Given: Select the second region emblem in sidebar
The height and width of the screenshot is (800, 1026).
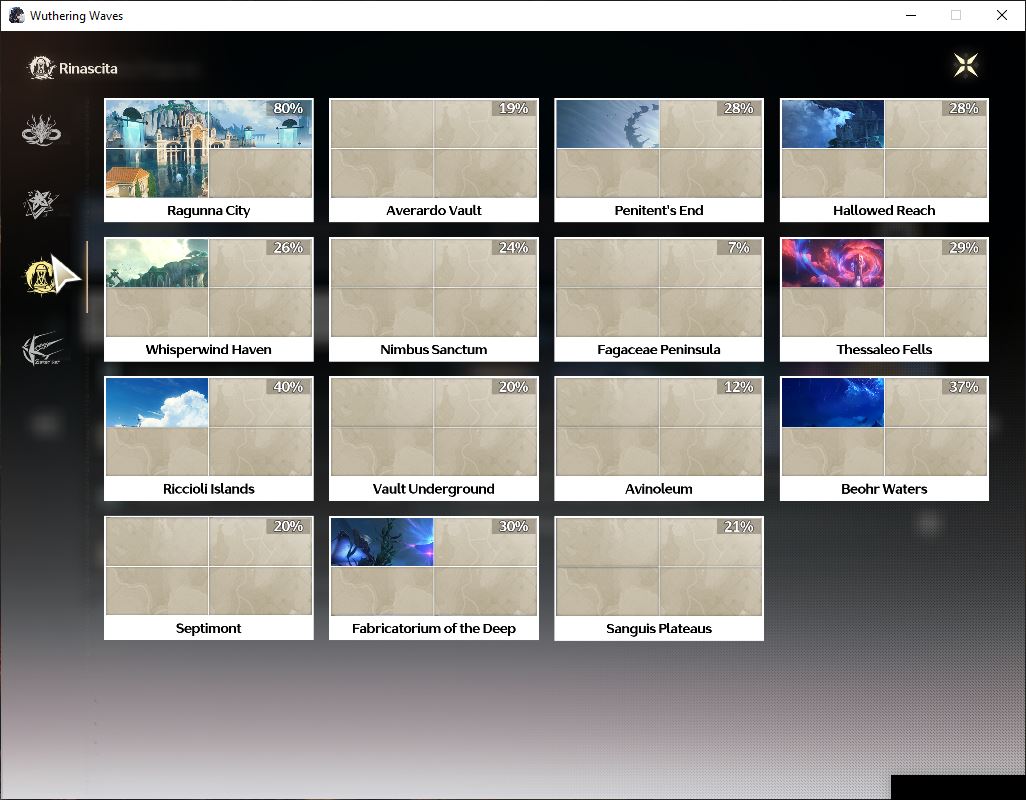Looking at the screenshot, I should pyautogui.click(x=41, y=203).
